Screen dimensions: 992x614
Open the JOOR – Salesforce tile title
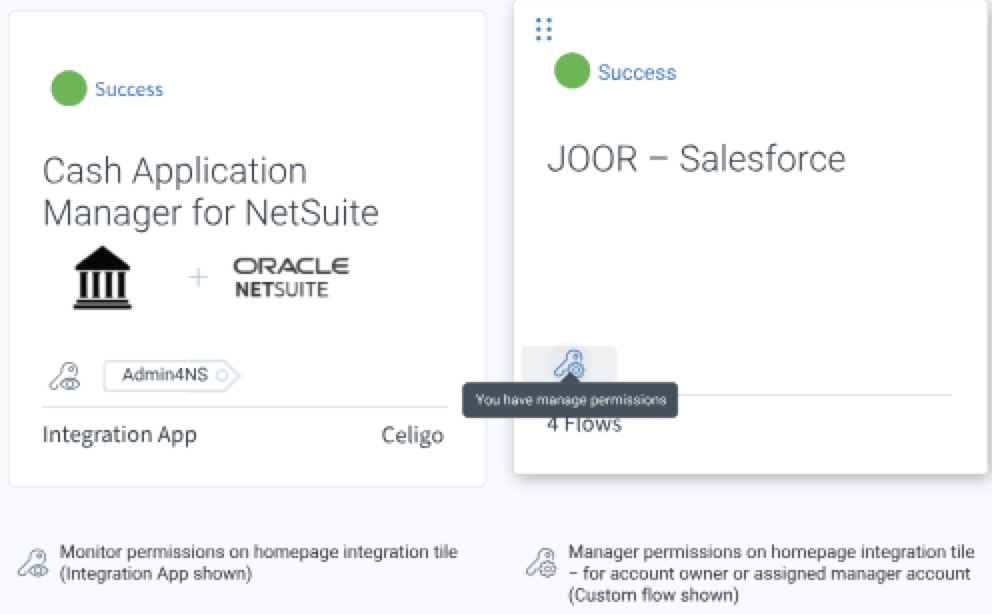tap(696, 158)
